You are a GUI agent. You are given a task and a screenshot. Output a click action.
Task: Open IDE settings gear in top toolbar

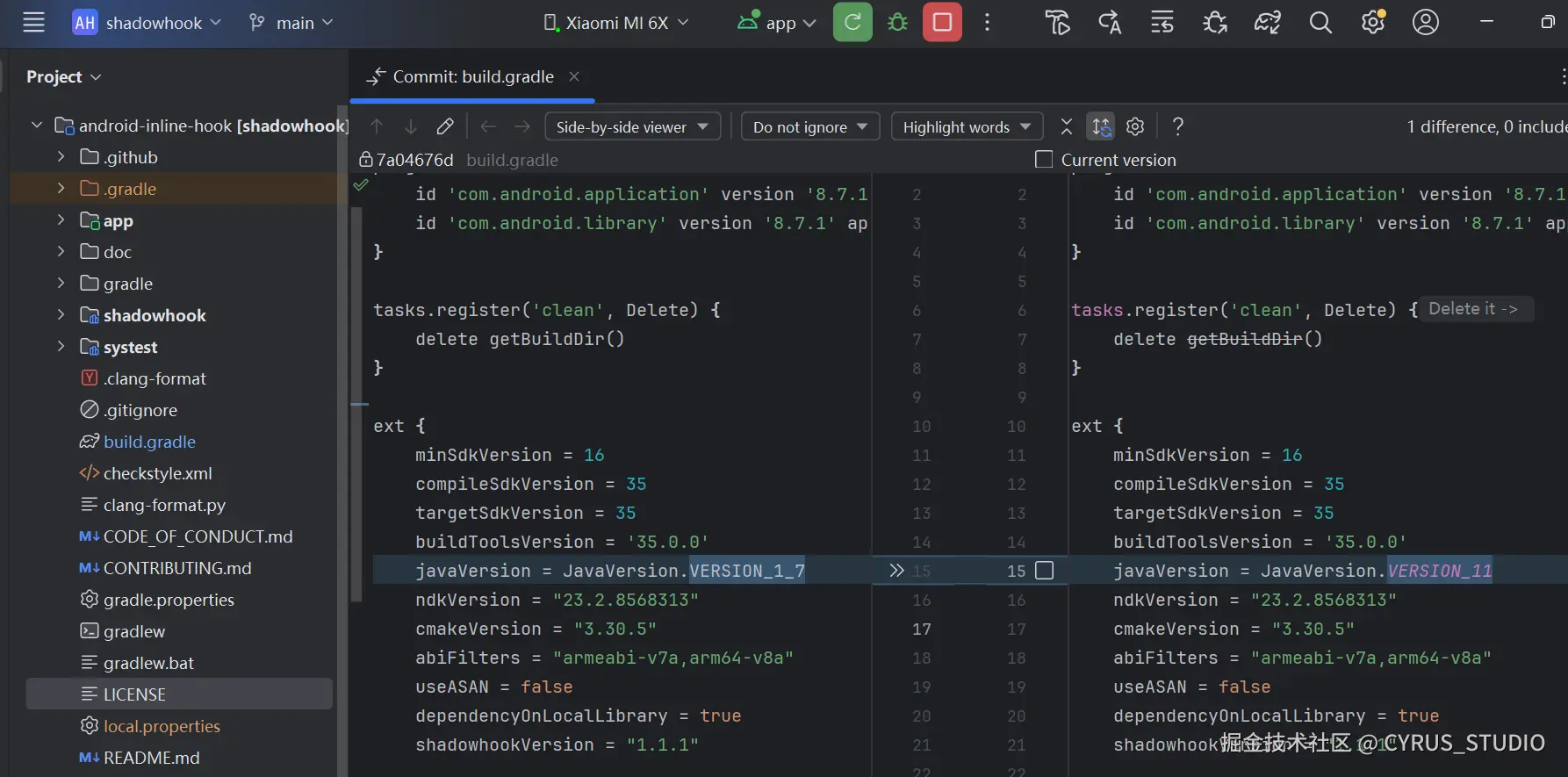1373,23
